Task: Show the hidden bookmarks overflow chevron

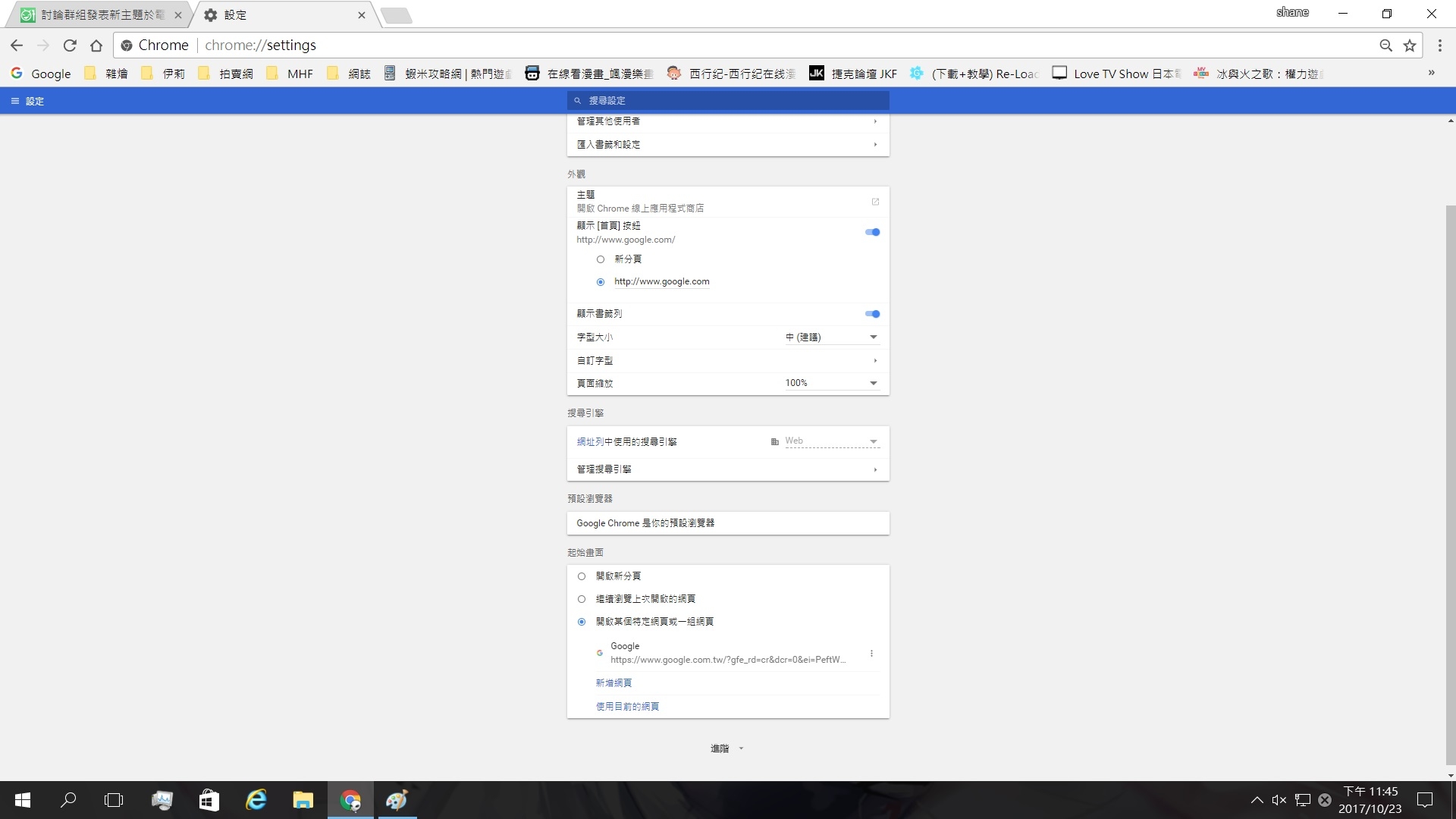Action: click(x=1432, y=73)
